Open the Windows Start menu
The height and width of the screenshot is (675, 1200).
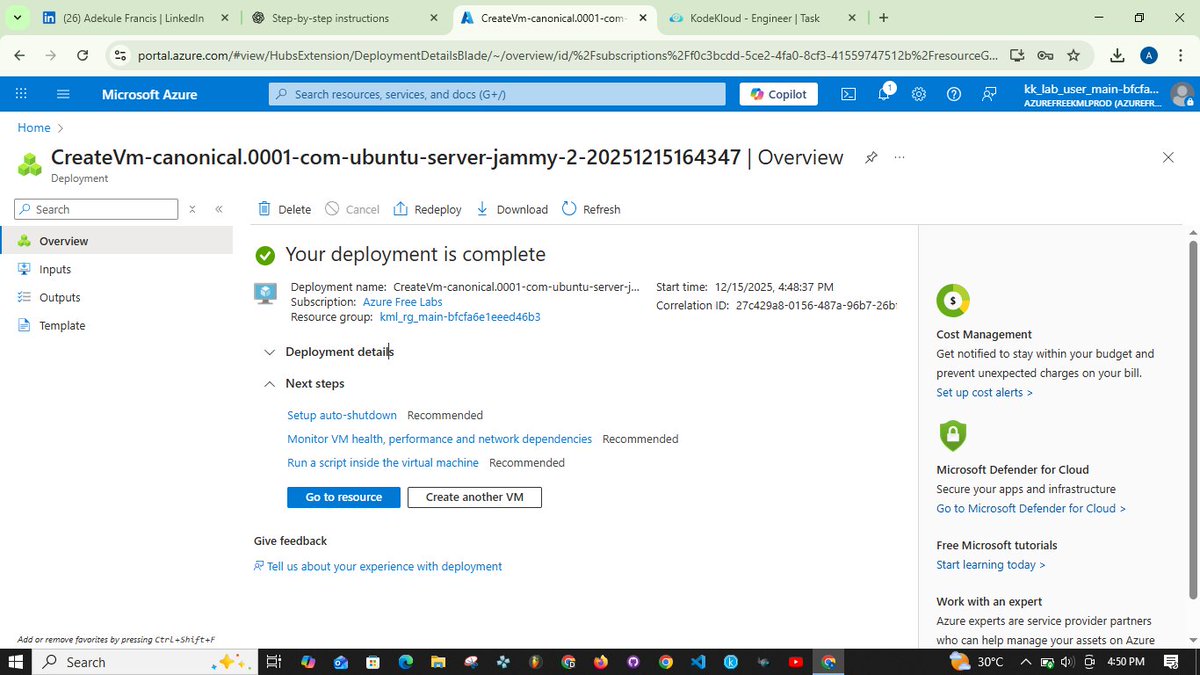(x=15, y=662)
